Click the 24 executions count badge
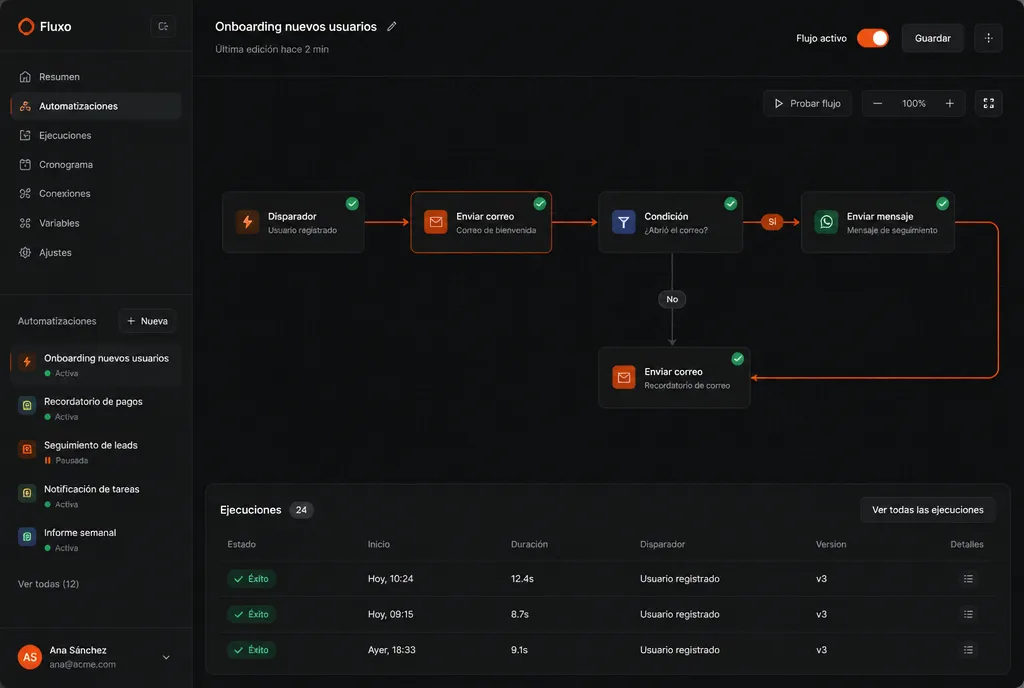 pyautogui.click(x=301, y=510)
